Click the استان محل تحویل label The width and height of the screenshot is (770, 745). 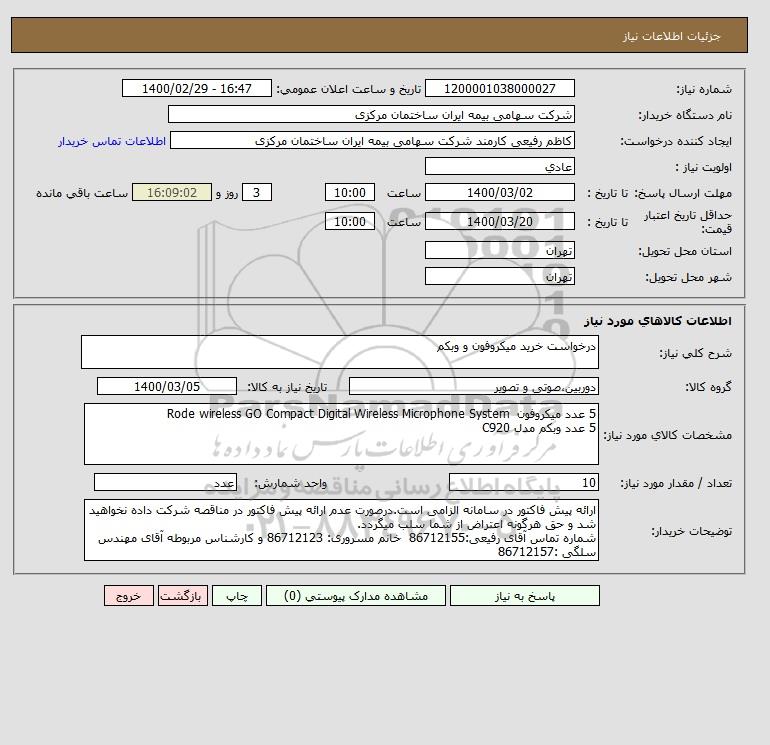[685, 251]
